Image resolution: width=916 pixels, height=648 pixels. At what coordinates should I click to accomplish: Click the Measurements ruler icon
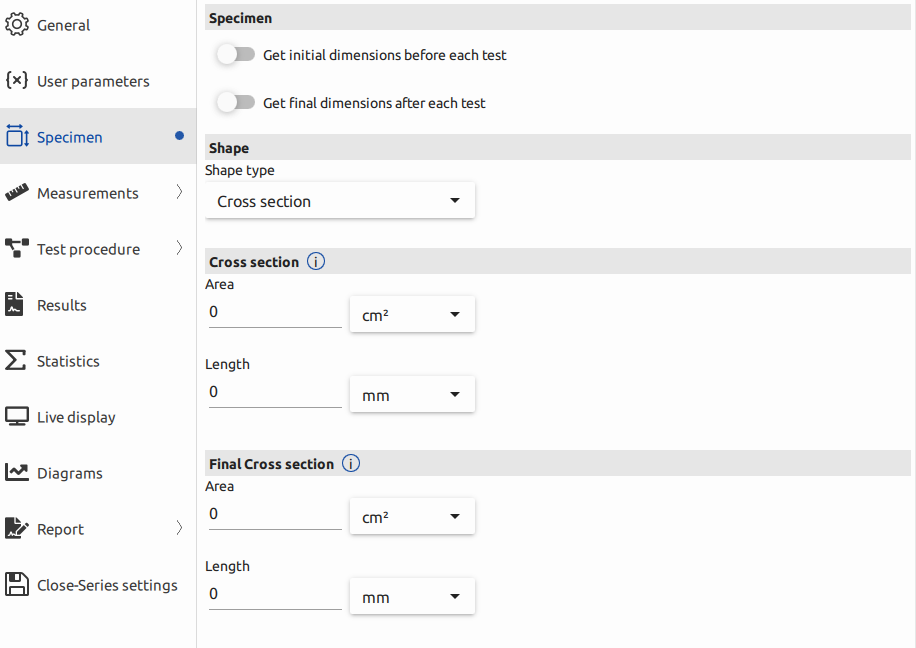[x=17, y=193]
